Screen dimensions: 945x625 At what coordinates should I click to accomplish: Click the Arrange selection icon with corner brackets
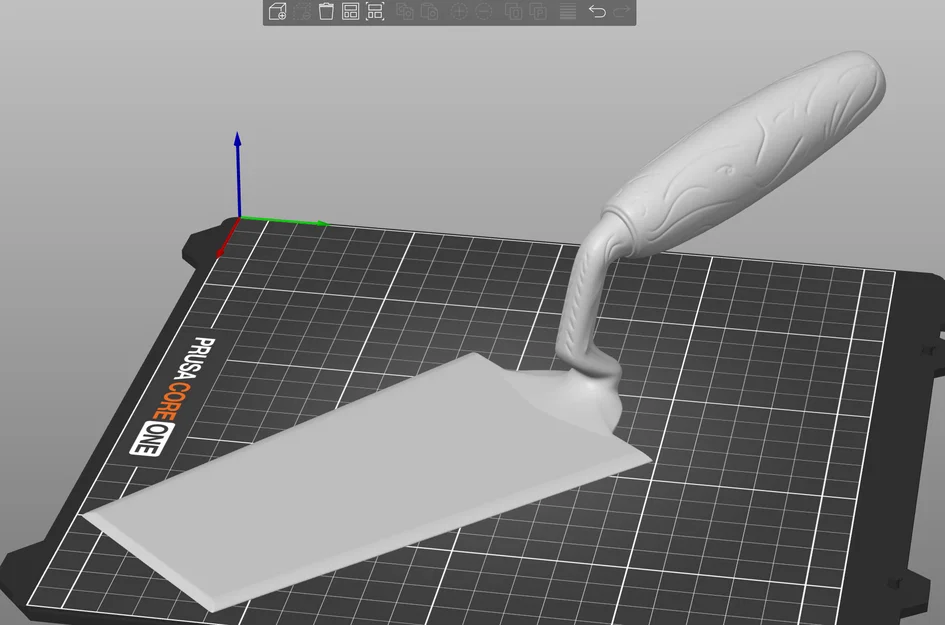(375, 11)
